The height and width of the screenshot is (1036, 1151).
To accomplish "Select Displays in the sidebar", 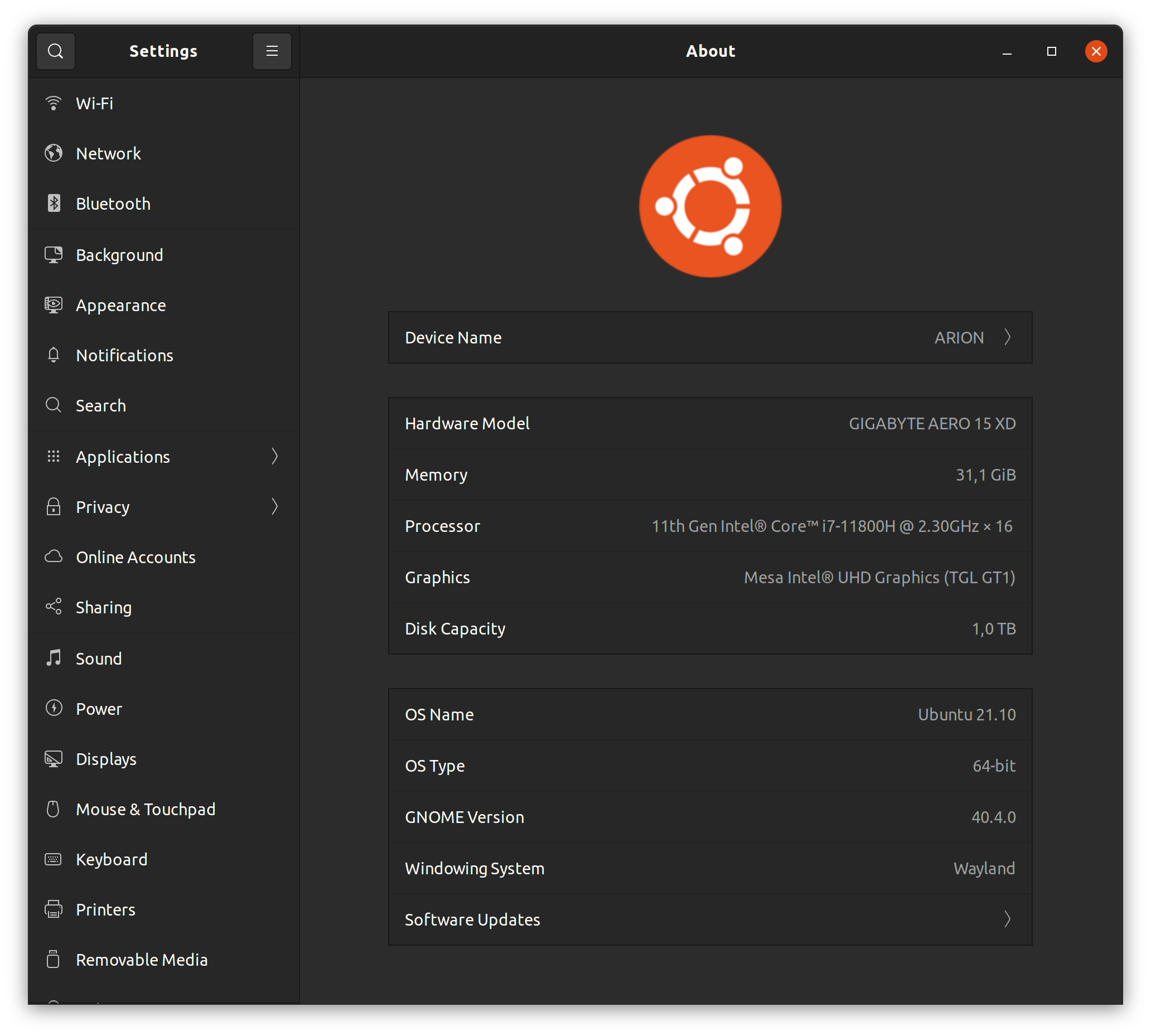I will tap(106, 759).
